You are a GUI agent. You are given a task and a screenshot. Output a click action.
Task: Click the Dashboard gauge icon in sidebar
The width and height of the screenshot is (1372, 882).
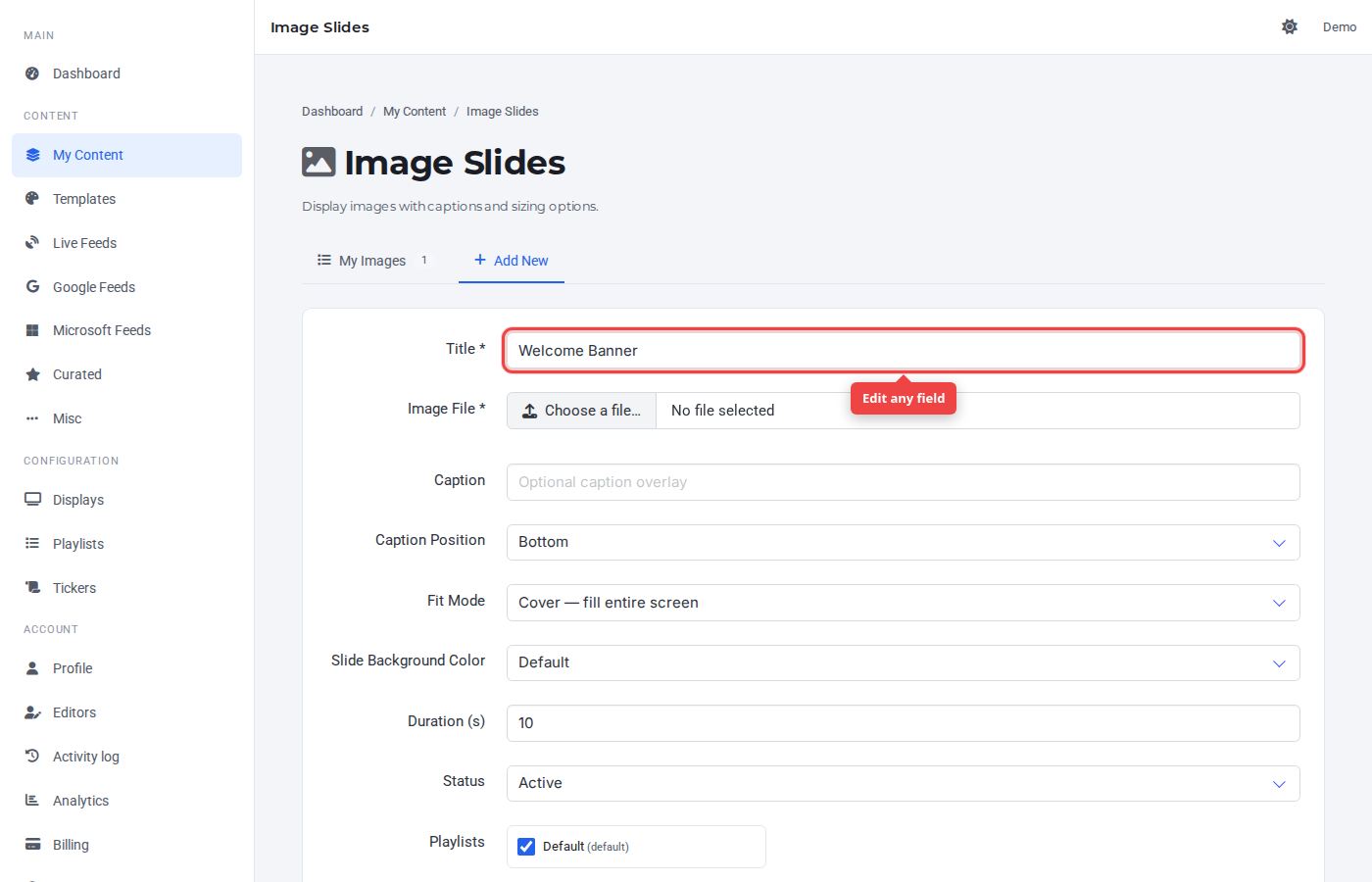(x=32, y=73)
